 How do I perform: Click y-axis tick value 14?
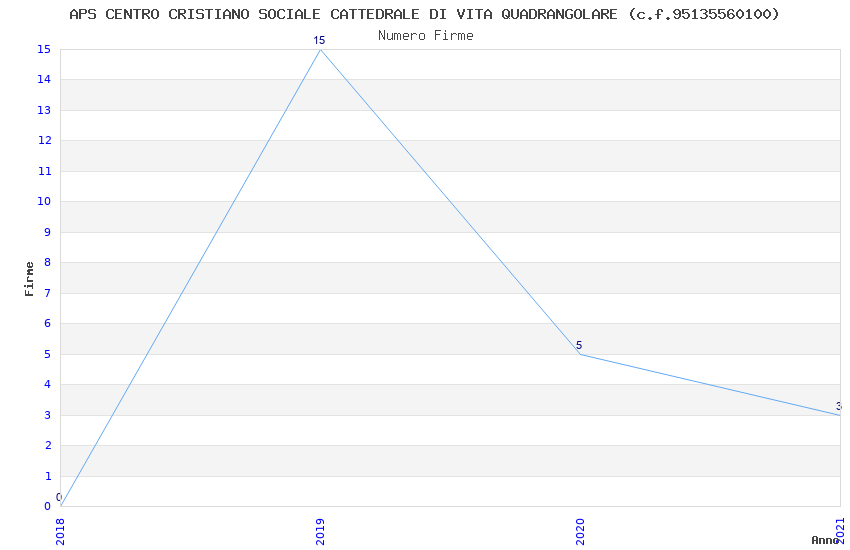(44, 79)
